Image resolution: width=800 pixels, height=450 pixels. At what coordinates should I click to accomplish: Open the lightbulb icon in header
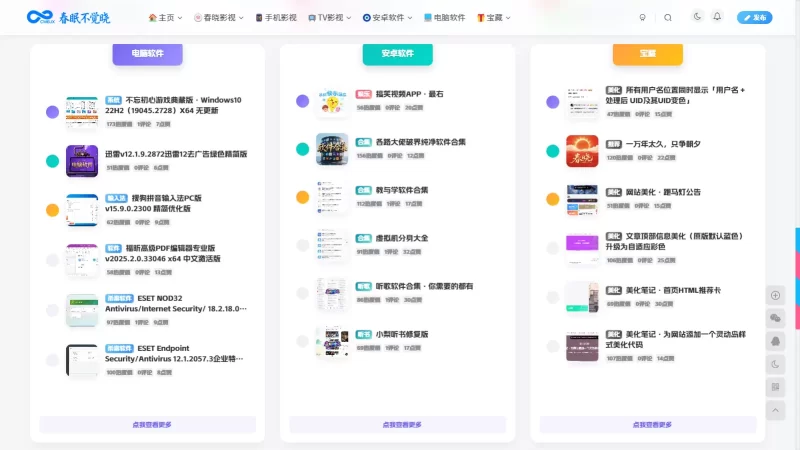642,17
